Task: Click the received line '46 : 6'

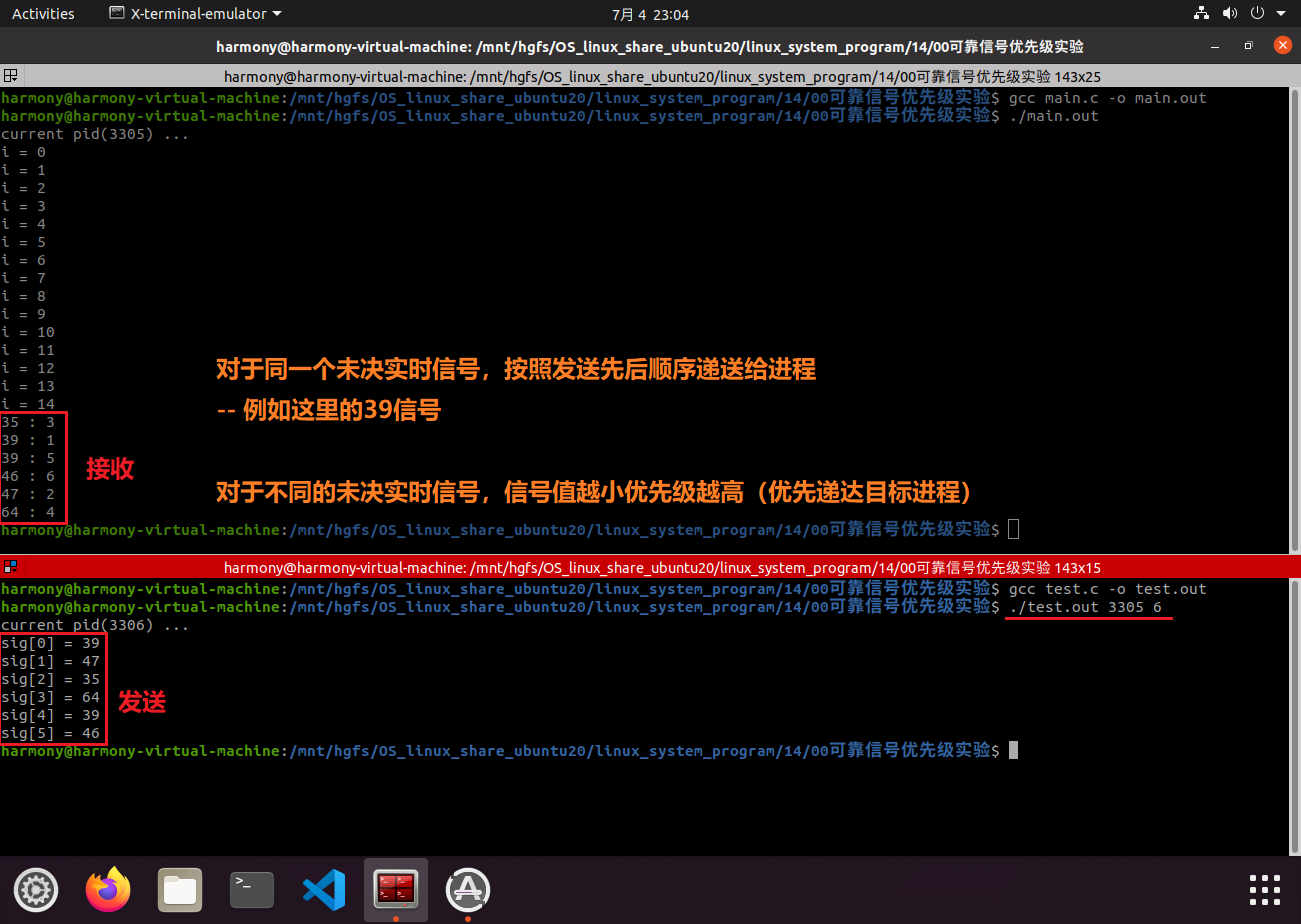Action: pyautogui.click(x=28, y=476)
